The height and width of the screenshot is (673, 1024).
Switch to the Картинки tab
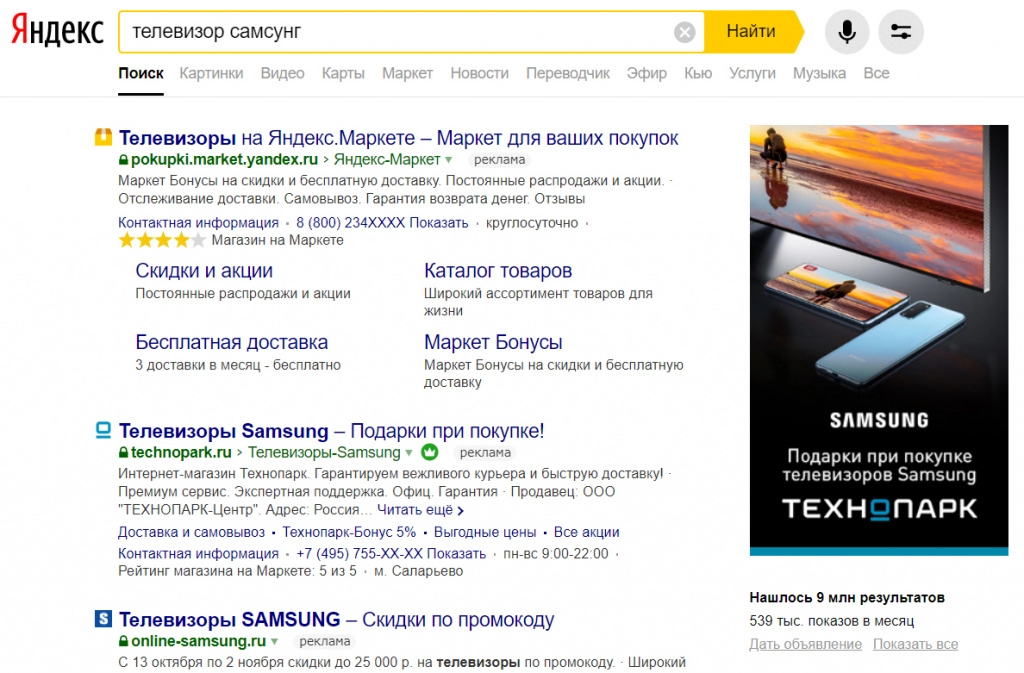pyautogui.click(x=211, y=73)
